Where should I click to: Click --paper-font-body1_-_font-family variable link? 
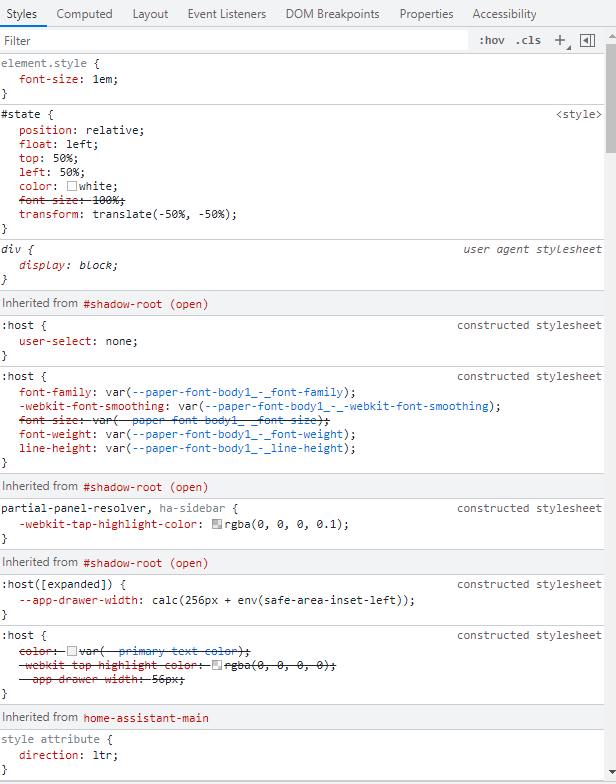click(x=238, y=392)
